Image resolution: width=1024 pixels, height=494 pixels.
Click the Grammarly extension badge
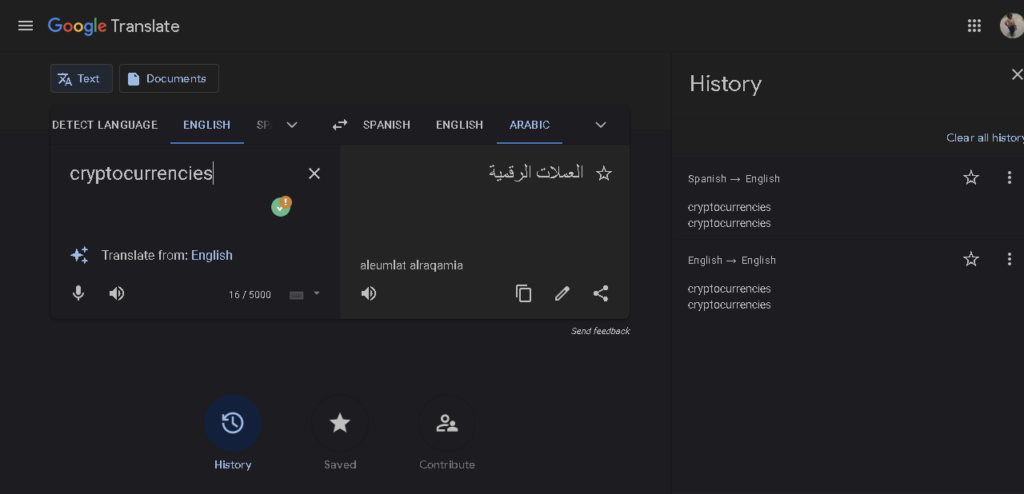pyautogui.click(x=281, y=206)
